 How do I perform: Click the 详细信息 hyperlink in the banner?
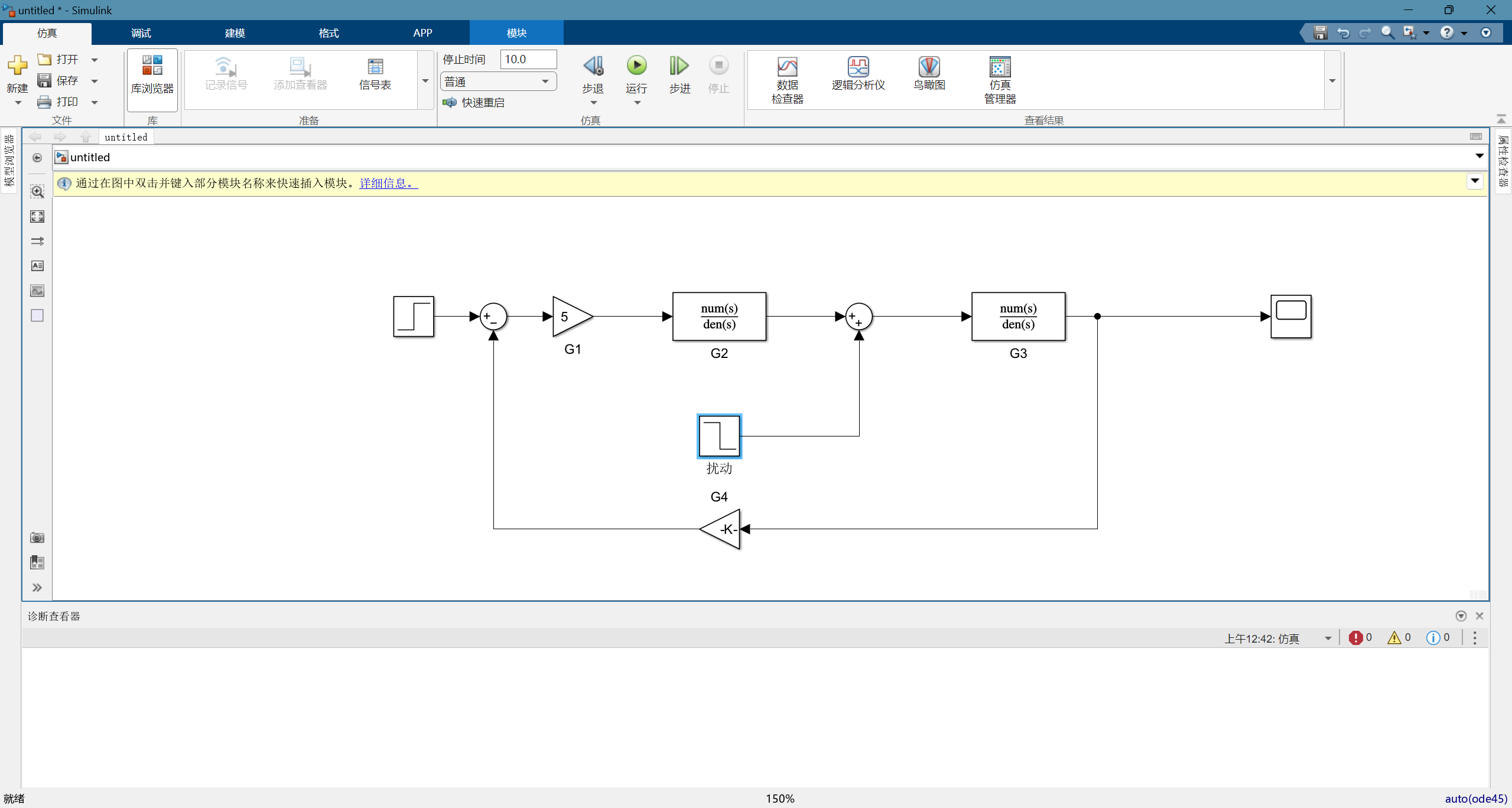point(388,183)
